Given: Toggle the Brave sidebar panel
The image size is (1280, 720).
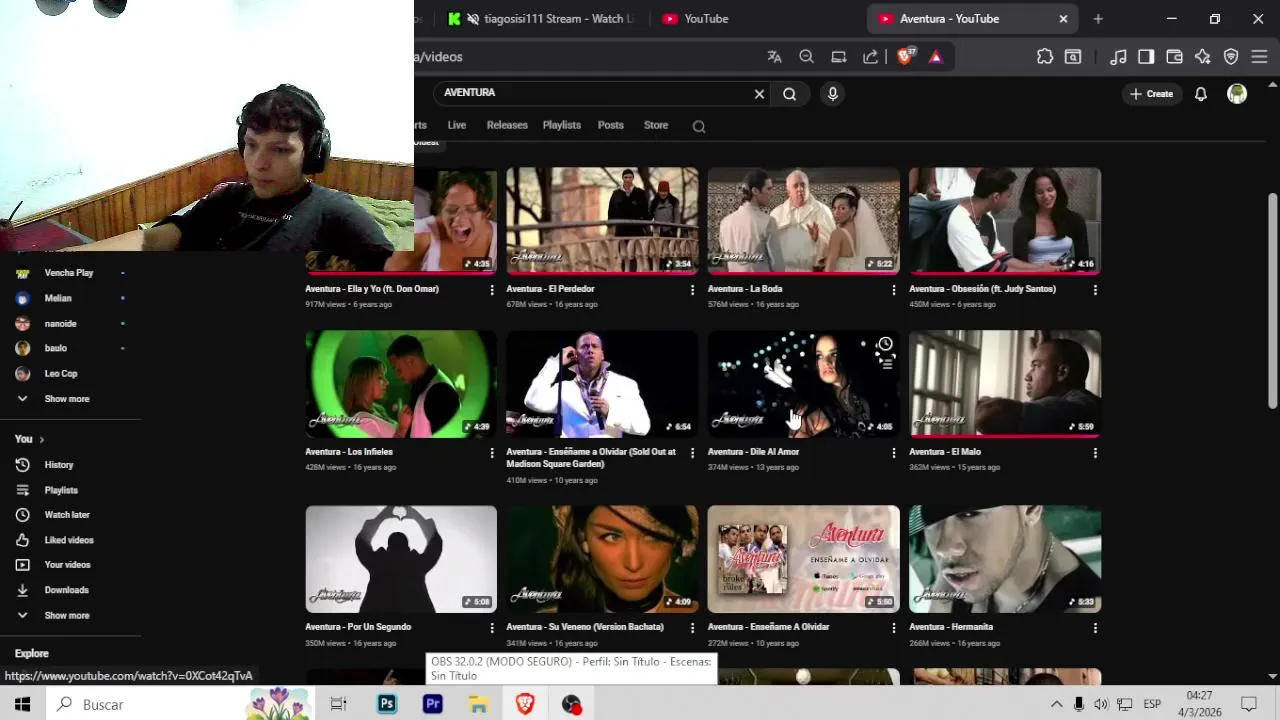Looking at the screenshot, I should pyautogui.click(x=1146, y=57).
